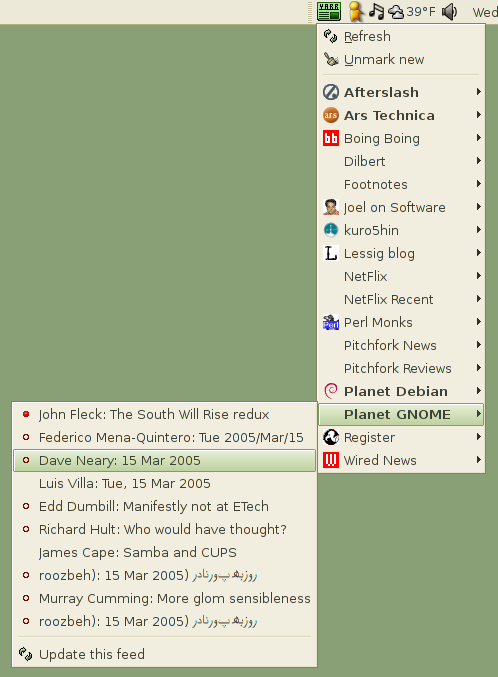
Task: Open the NetFlix feed entry
Action: [x=401, y=276]
